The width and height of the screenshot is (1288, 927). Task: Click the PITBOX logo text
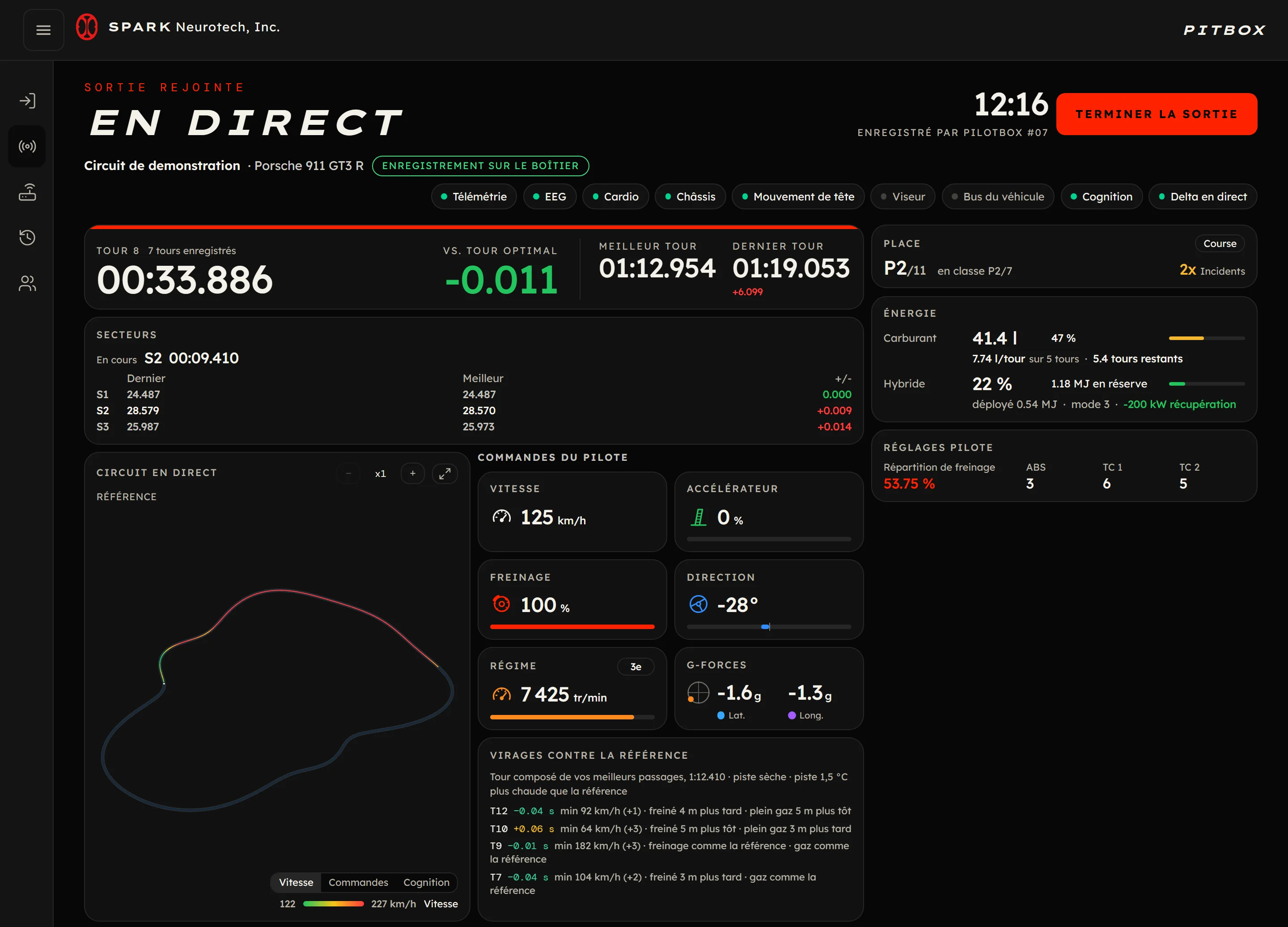click(x=1224, y=30)
